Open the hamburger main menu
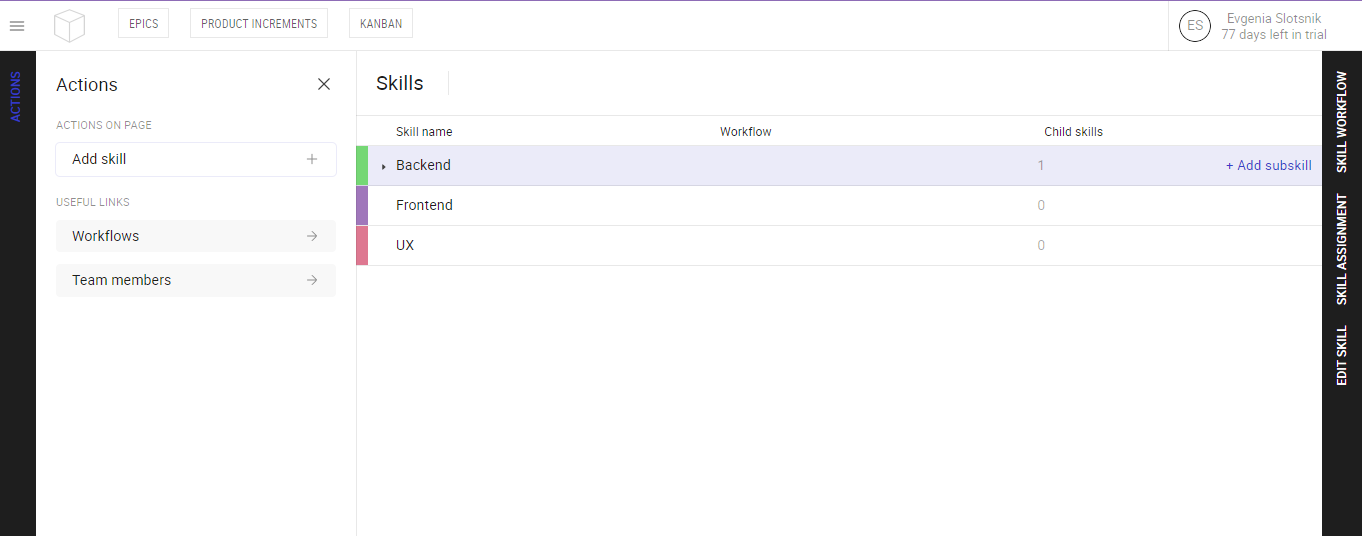Screen dimensions: 1362x536 [17, 26]
